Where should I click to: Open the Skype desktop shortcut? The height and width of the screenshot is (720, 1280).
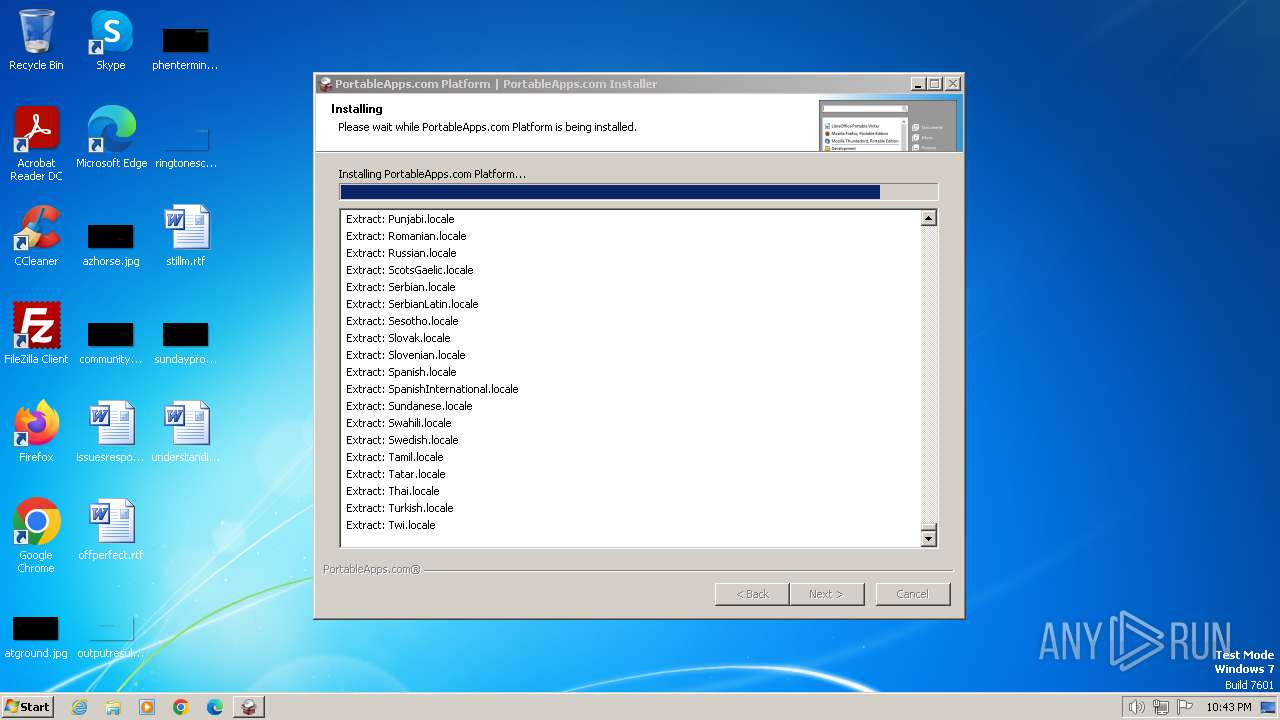pyautogui.click(x=111, y=40)
